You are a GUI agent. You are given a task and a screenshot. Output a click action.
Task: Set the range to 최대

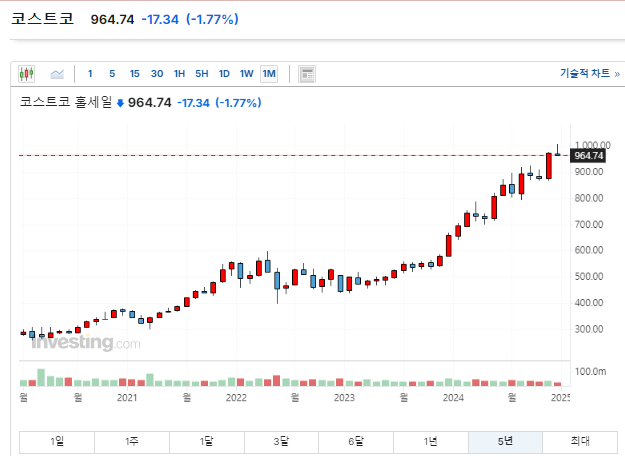tap(580, 441)
